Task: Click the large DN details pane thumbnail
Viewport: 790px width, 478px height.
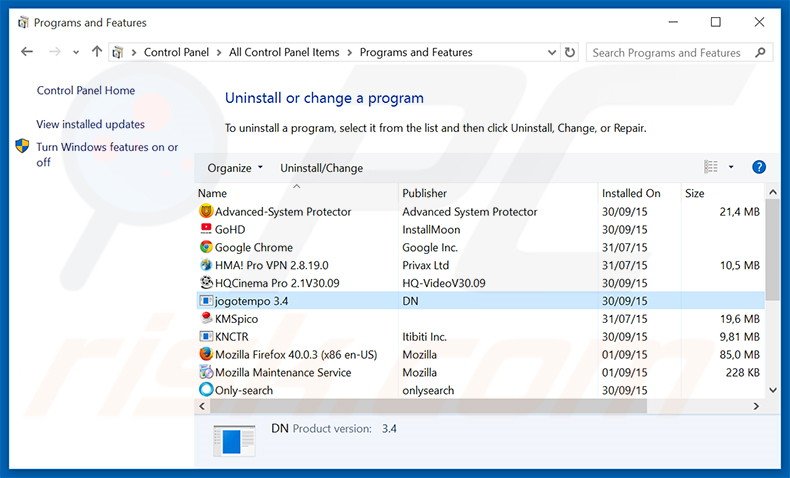Action: click(234, 440)
